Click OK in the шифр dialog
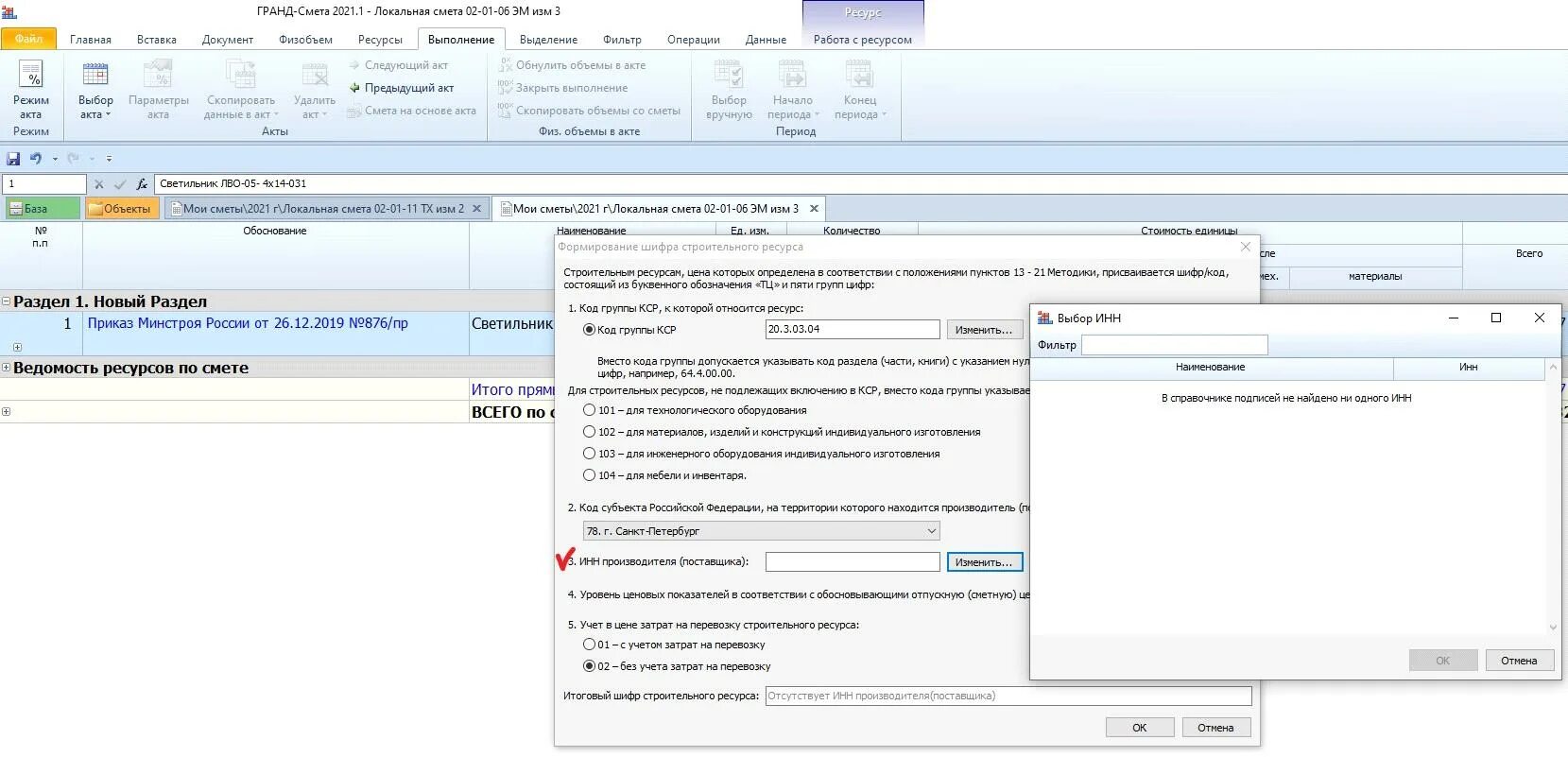Screen dimensions: 1568x757 [x=1140, y=728]
